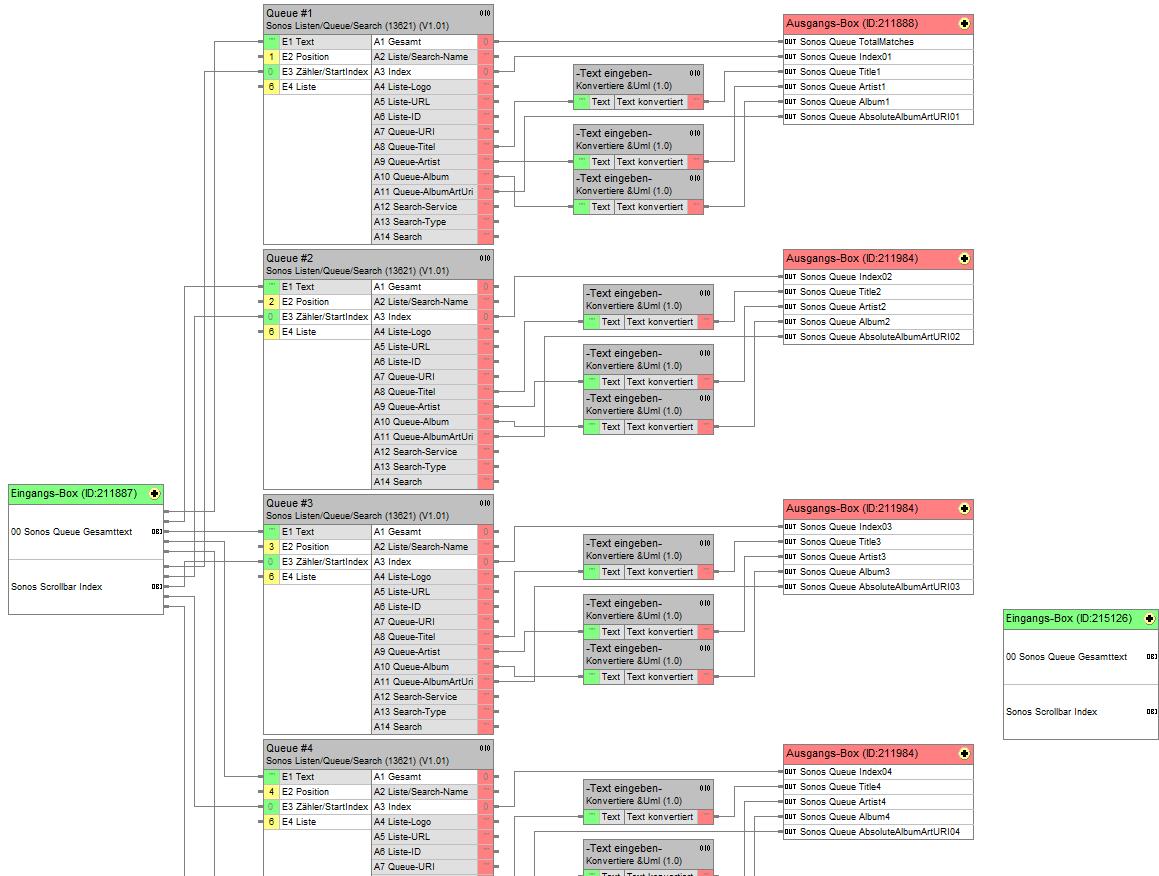Click the green E3 Zähler/StartIndex value in Queue #2
Screen dimensions: 1159x876
click(271, 317)
